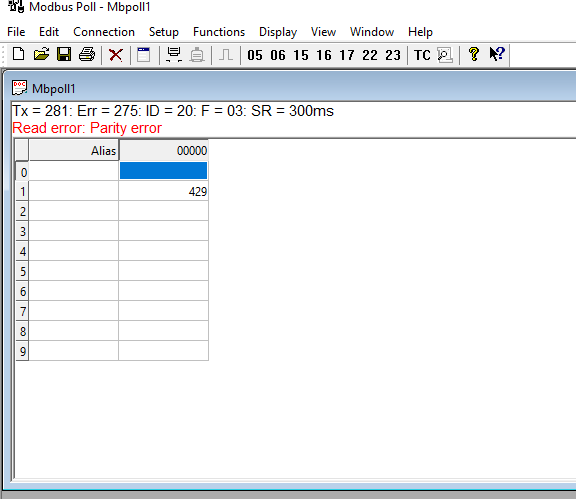The width and height of the screenshot is (576, 499).
Task: Open the Functions menu
Action: pos(219,32)
